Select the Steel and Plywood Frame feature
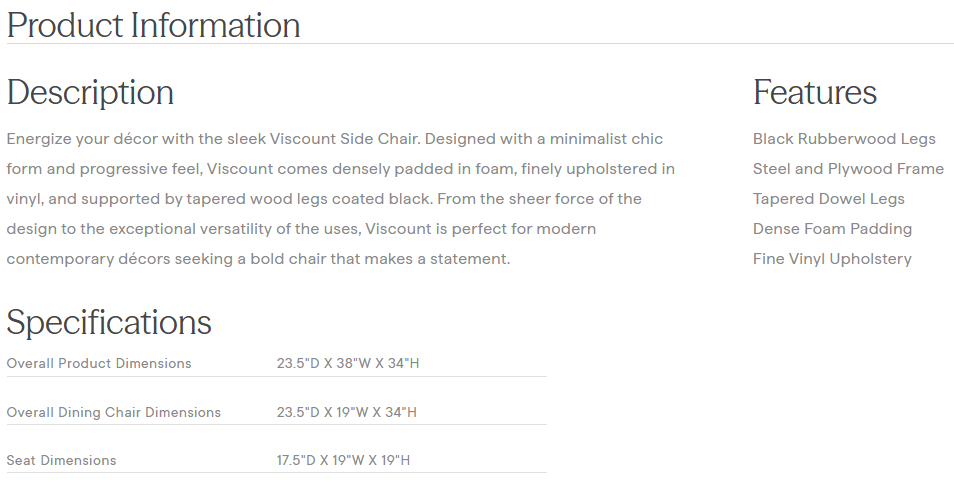 848,169
